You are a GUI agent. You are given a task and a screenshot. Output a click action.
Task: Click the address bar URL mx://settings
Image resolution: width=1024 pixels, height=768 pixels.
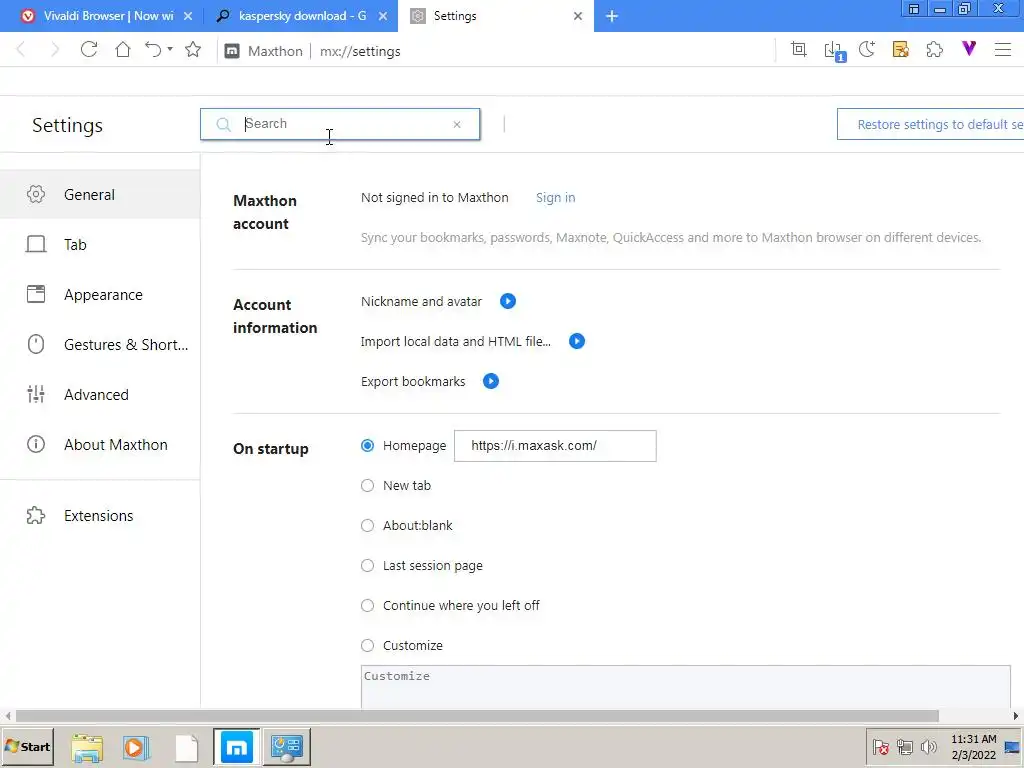(x=360, y=52)
